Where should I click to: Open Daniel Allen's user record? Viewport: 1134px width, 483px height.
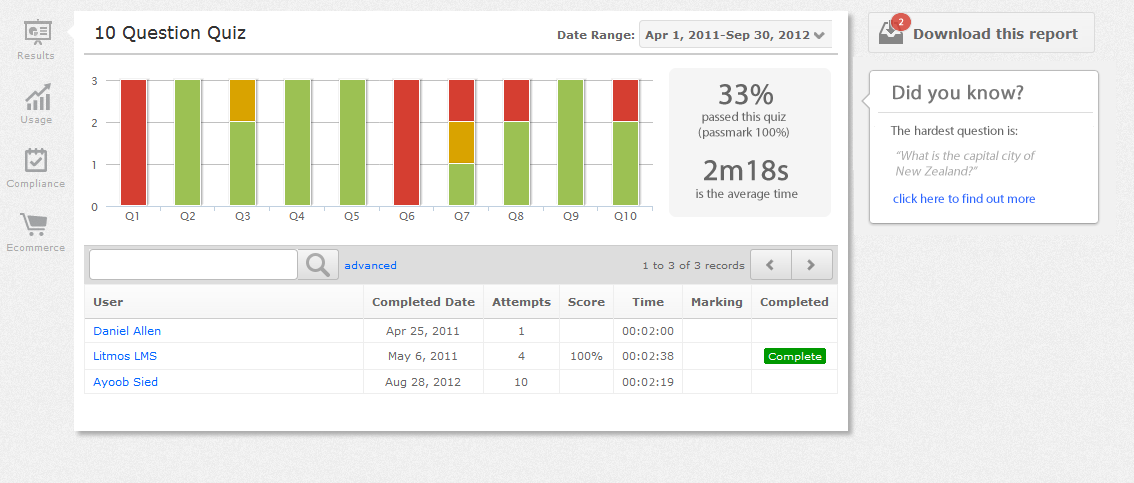127,331
